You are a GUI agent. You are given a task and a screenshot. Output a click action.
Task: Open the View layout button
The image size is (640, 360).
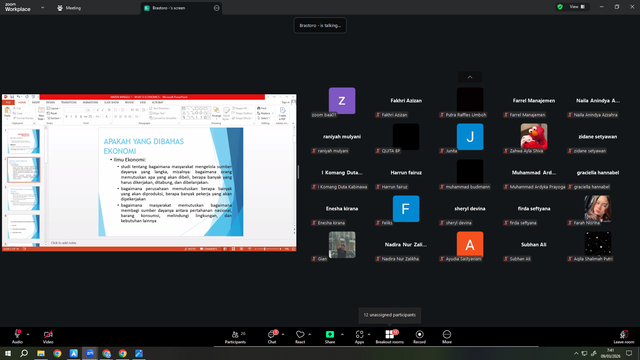(577, 7)
